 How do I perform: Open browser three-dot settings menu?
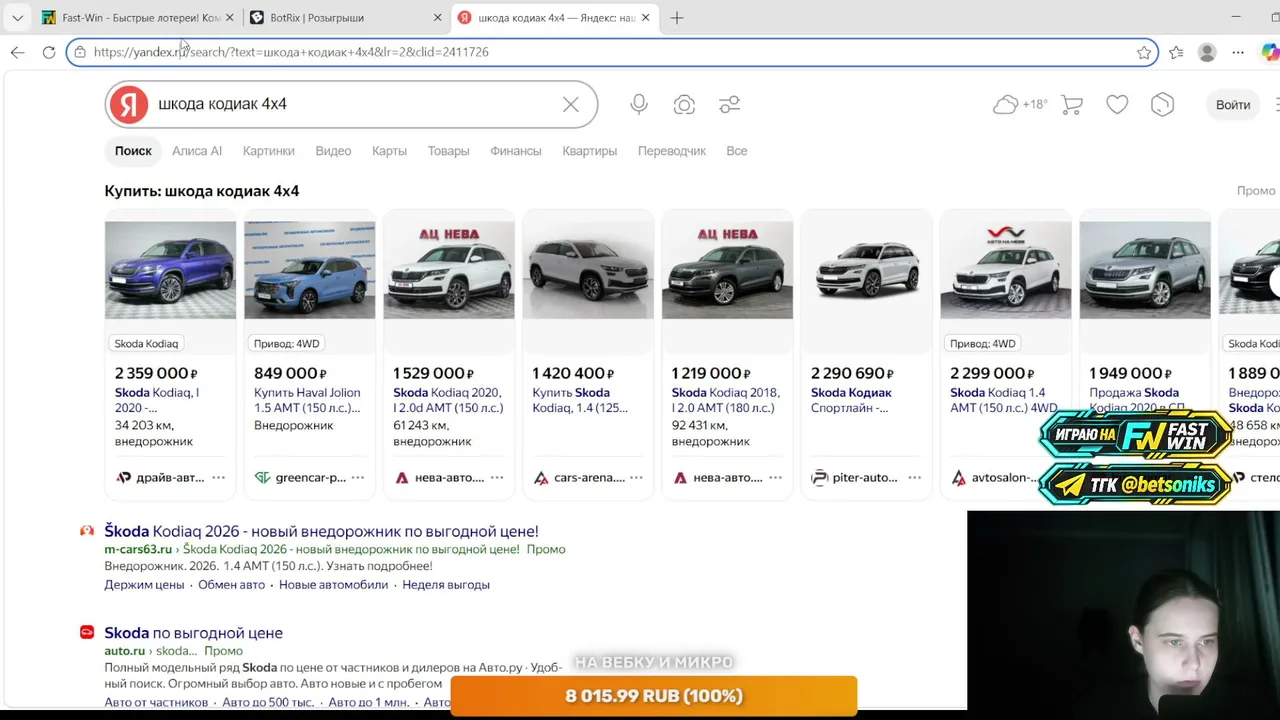click(1238, 52)
